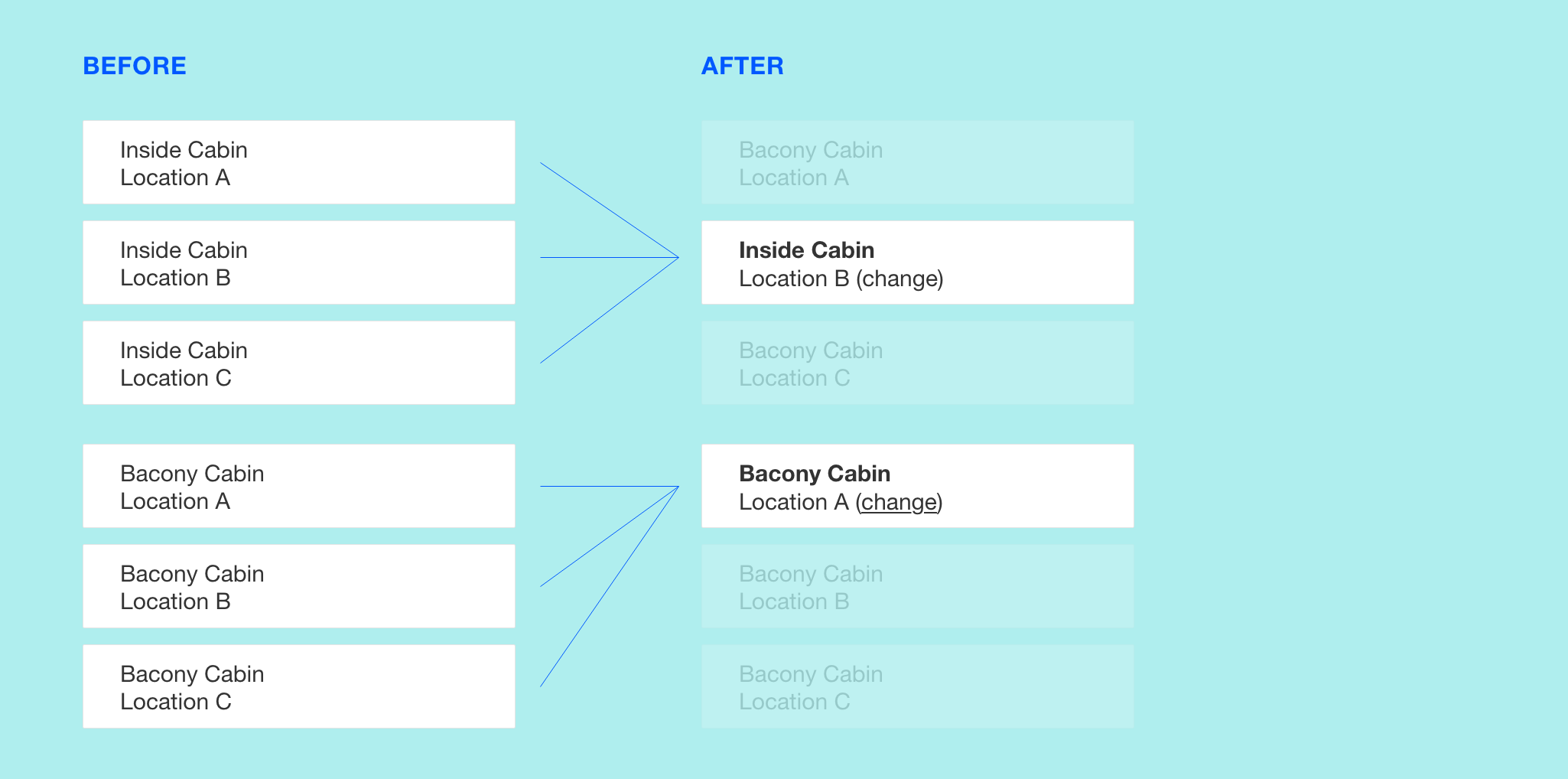1568x779 pixels.
Task: Select Inside Cabin Location A in Before column
Action: tap(299, 162)
